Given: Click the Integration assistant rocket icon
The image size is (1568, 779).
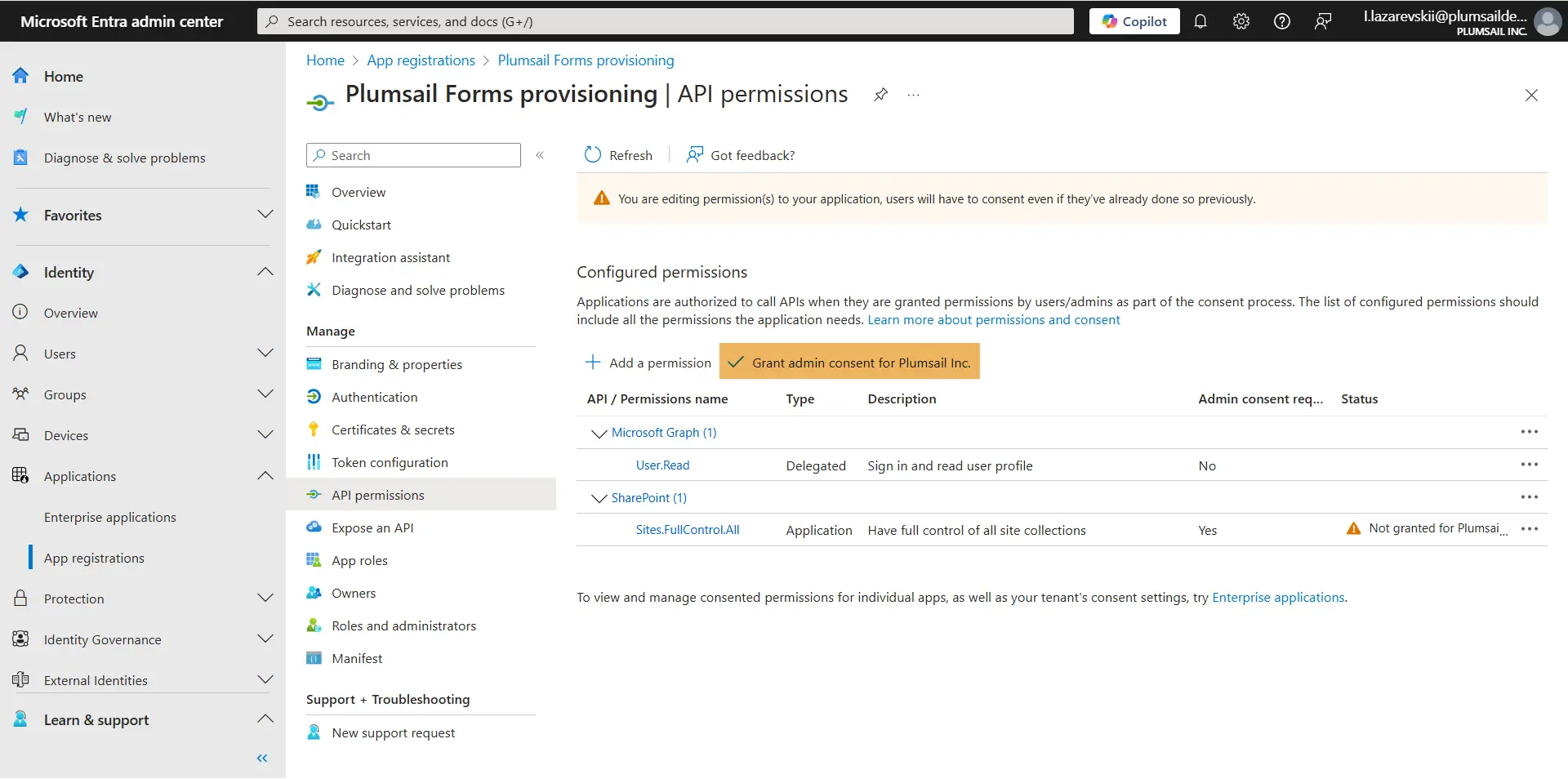Looking at the screenshot, I should click(314, 257).
